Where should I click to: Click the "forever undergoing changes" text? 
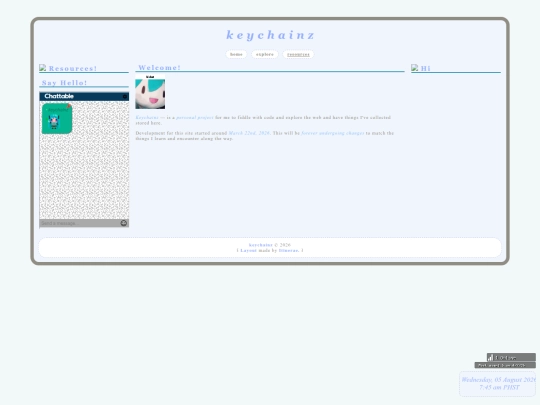click(333, 133)
